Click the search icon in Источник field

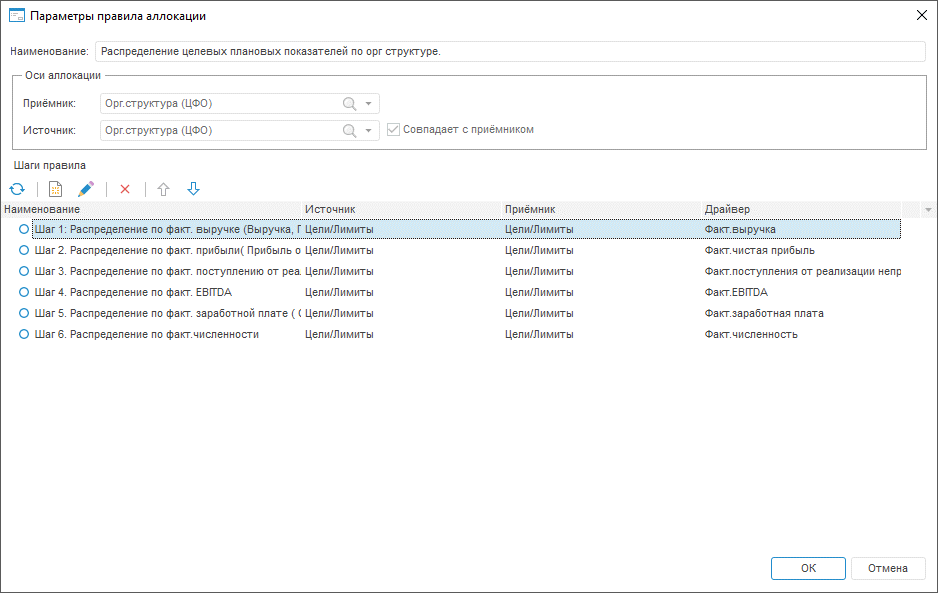coord(349,130)
